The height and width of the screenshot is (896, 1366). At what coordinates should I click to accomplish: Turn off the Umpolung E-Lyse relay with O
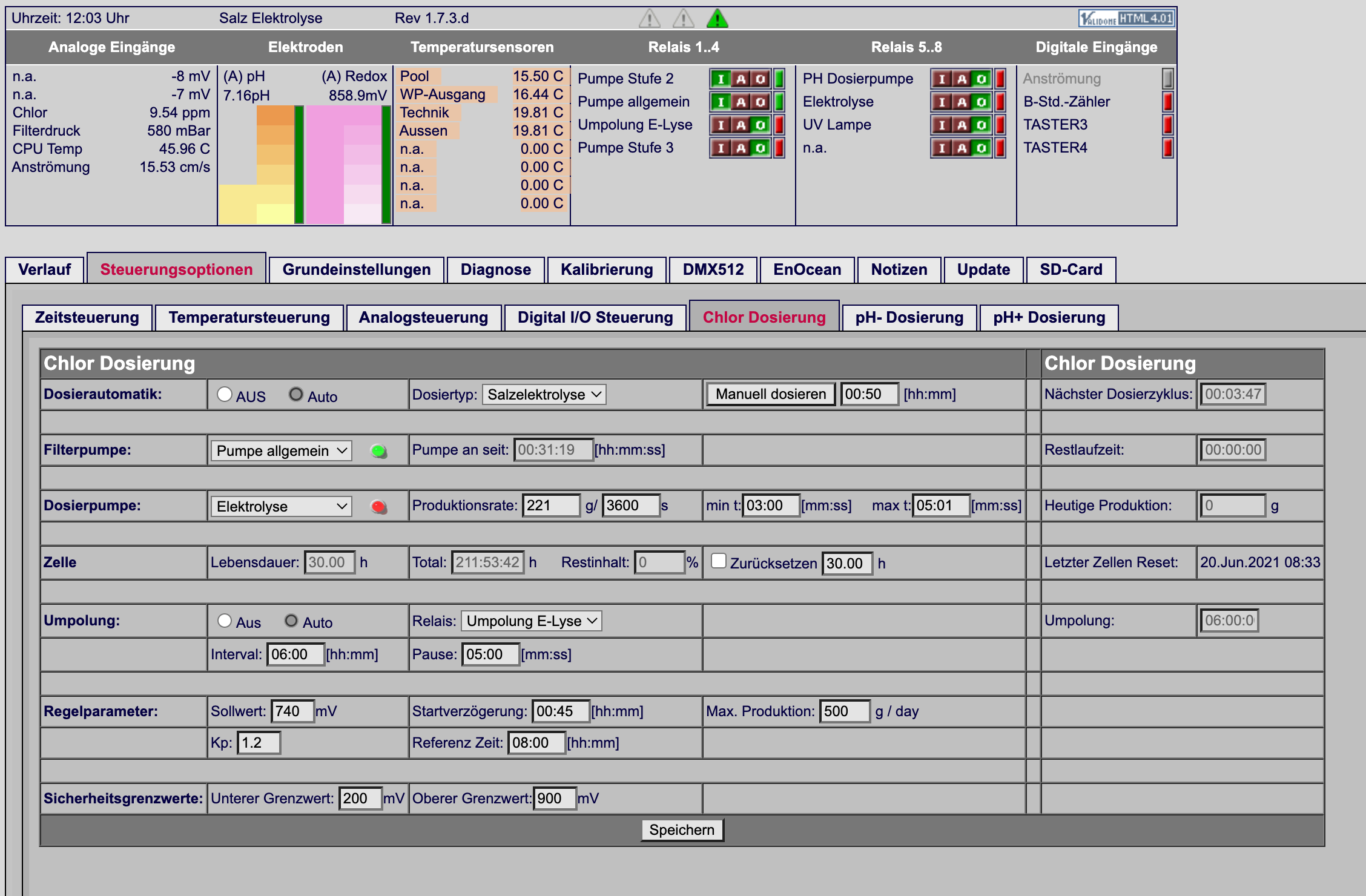(761, 125)
